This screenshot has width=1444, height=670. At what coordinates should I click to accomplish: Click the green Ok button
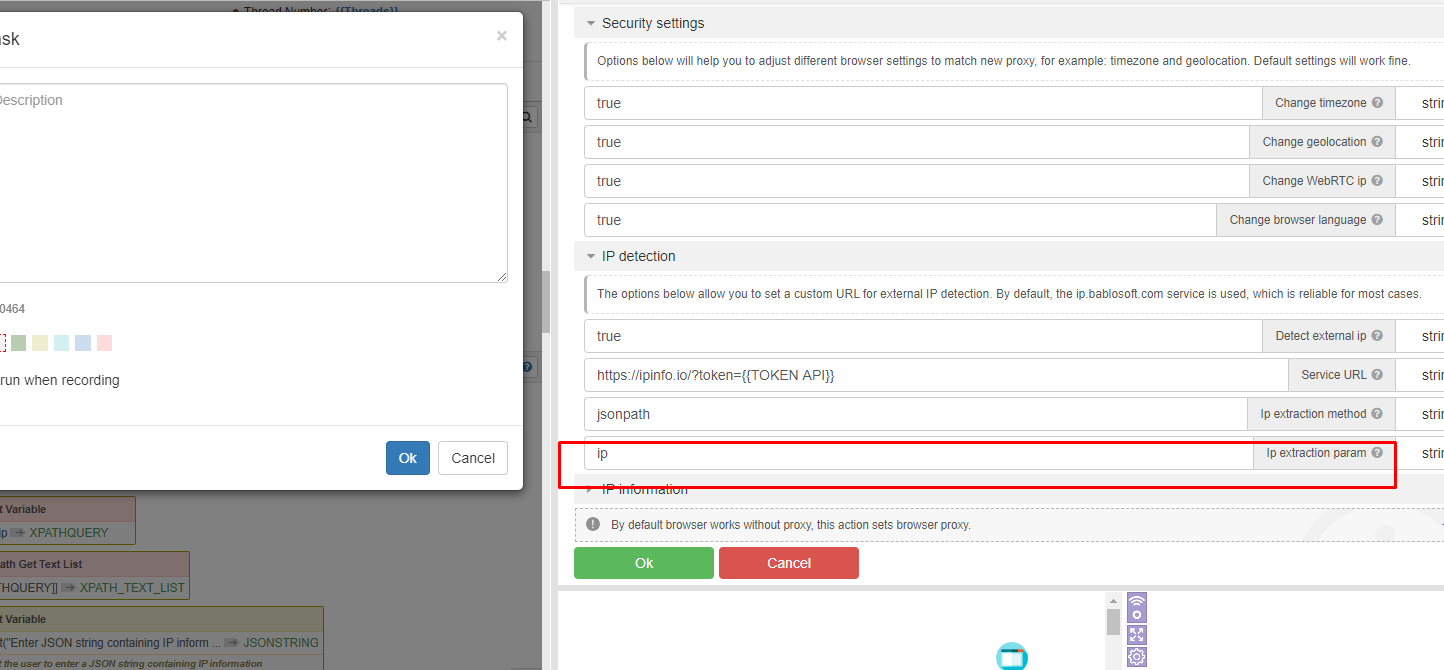coord(644,563)
